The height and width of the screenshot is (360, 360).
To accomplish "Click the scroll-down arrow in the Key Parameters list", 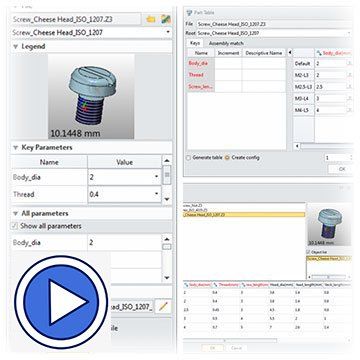I will pyautogui.click(x=167, y=199).
